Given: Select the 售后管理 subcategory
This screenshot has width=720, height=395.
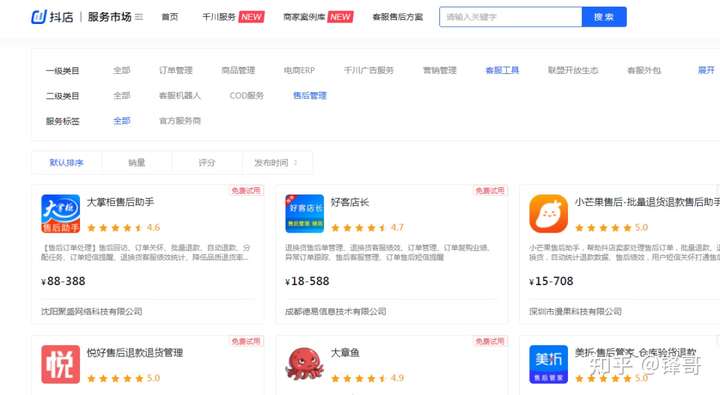Looking at the screenshot, I should click(x=309, y=96).
